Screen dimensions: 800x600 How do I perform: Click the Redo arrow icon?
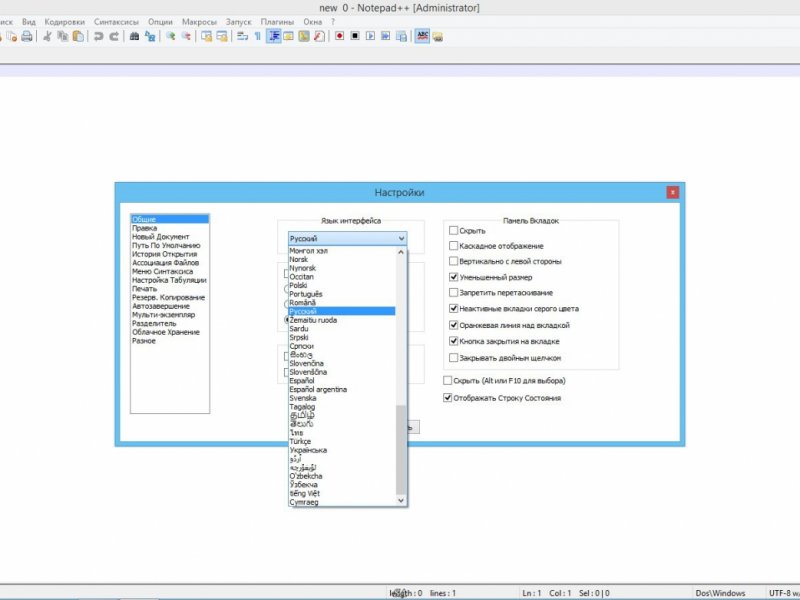coord(114,36)
